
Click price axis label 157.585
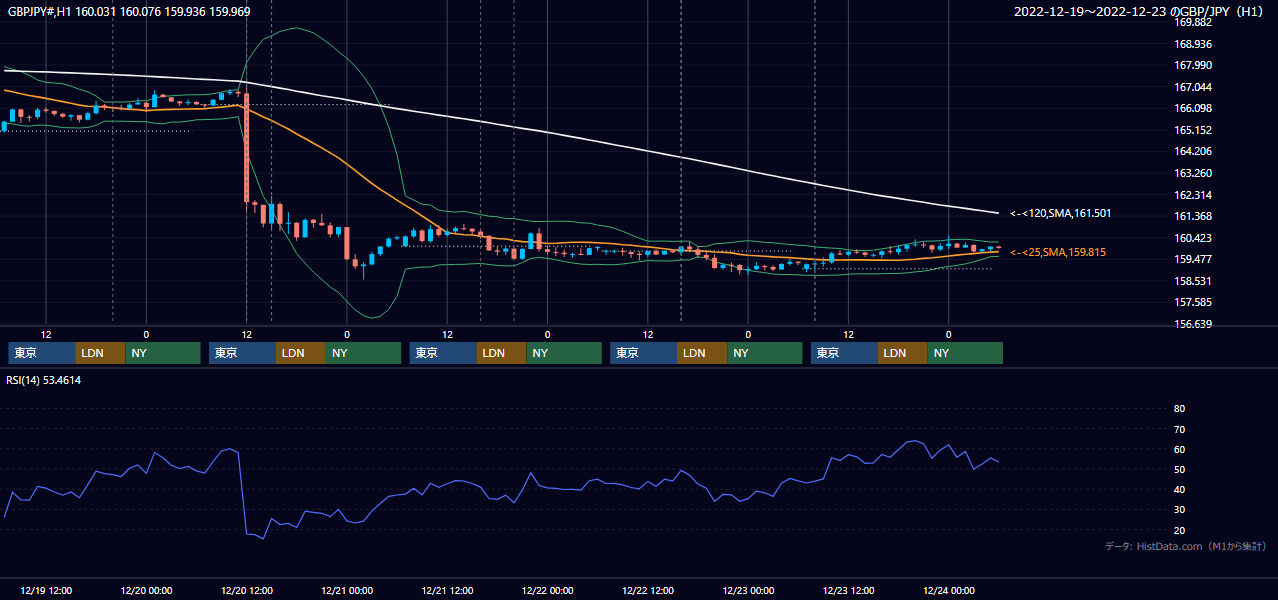tap(1192, 302)
